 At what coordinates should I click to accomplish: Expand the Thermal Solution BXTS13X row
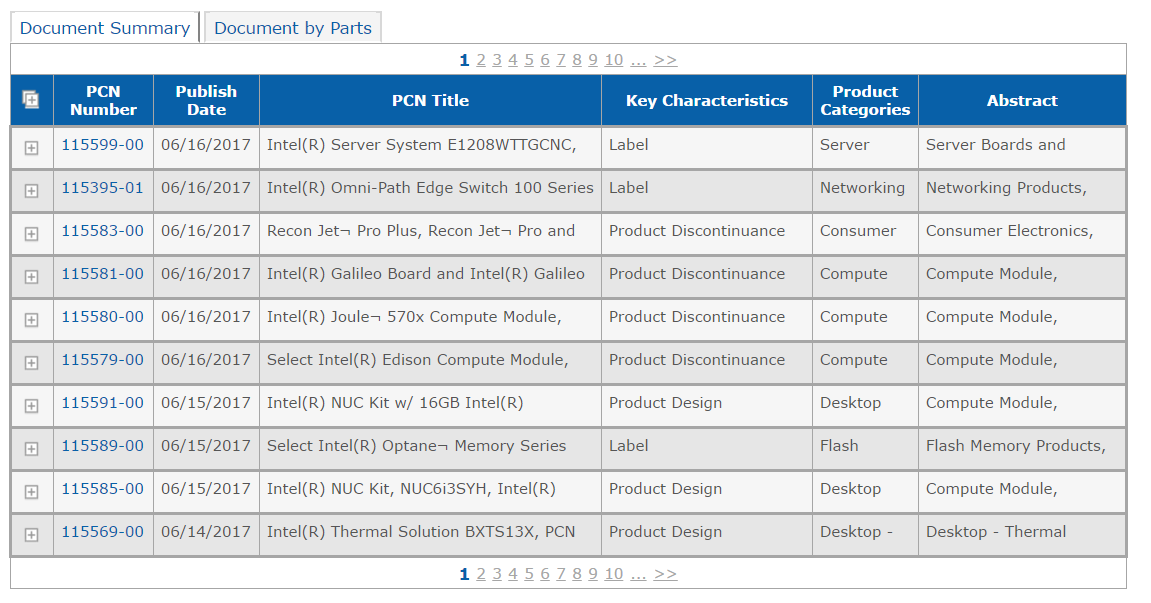[31, 535]
